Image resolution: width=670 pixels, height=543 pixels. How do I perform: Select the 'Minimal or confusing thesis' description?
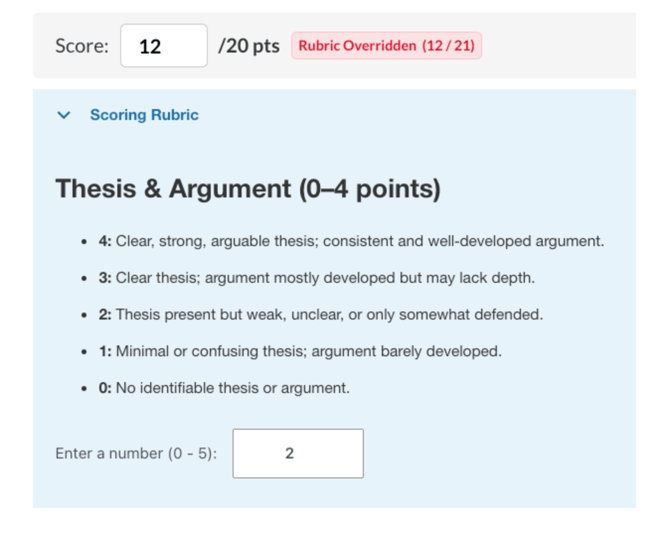click(x=308, y=351)
